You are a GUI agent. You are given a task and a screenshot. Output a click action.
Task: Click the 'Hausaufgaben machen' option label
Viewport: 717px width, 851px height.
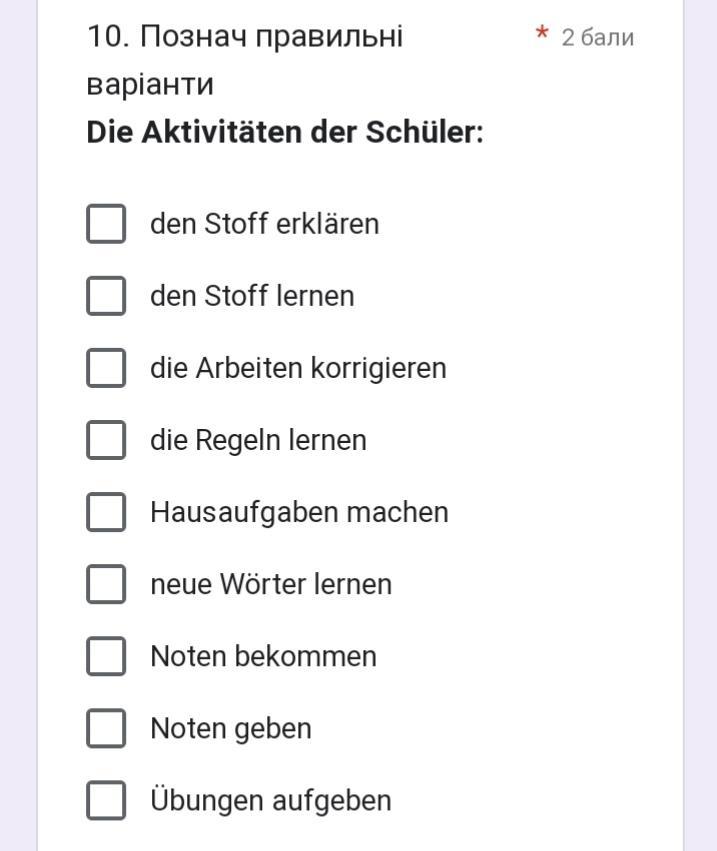[x=299, y=512]
